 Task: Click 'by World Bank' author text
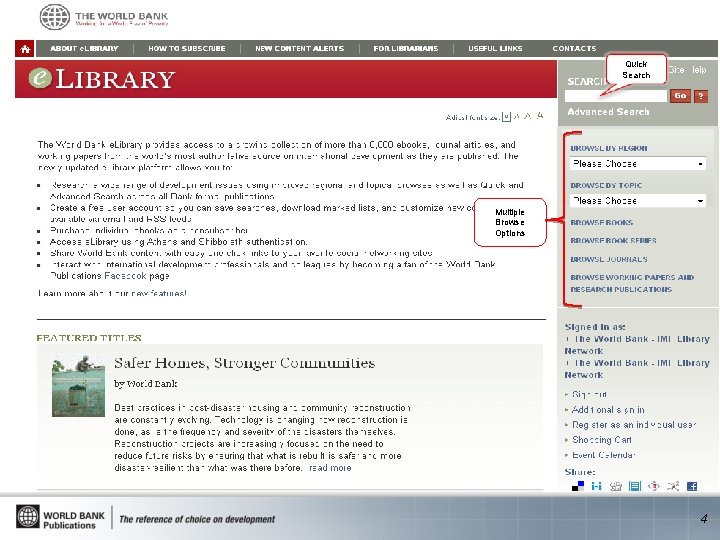coord(146,383)
